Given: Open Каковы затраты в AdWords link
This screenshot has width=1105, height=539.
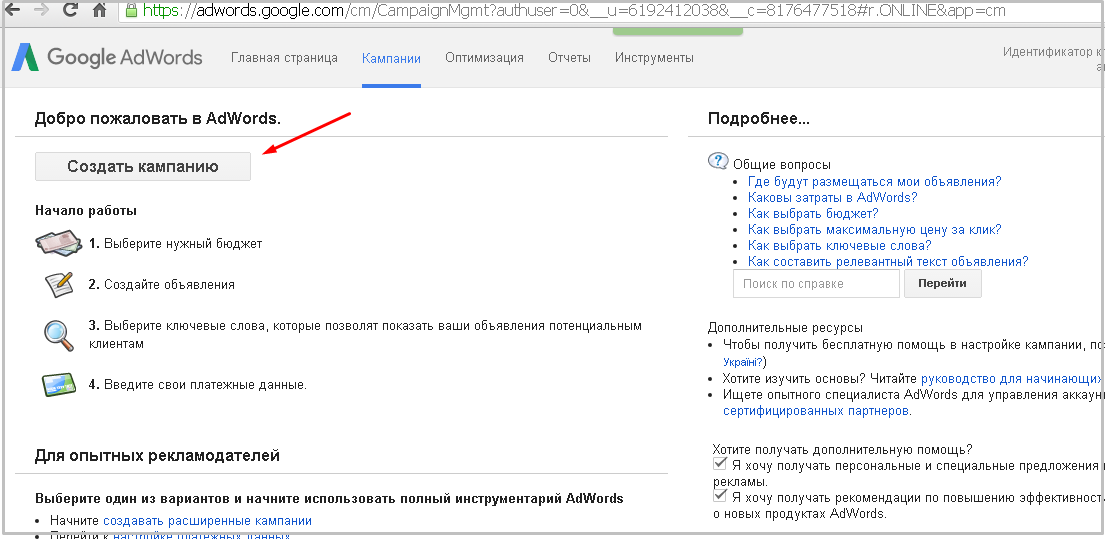Looking at the screenshot, I should [832, 197].
